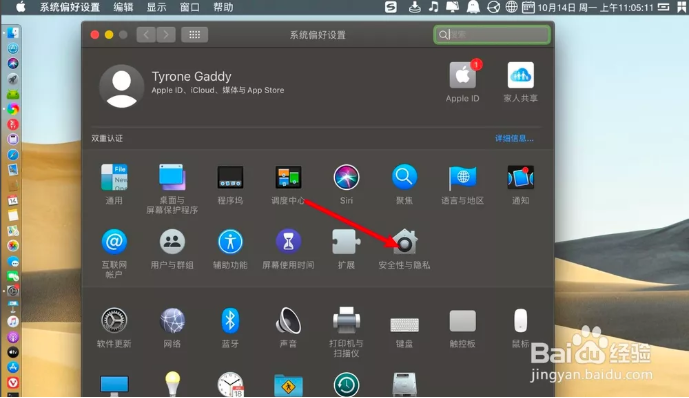This screenshot has width=689, height=398.
Task: Open the 系统偏好设置 menu
Action: pyautogui.click(x=69, y=7)
